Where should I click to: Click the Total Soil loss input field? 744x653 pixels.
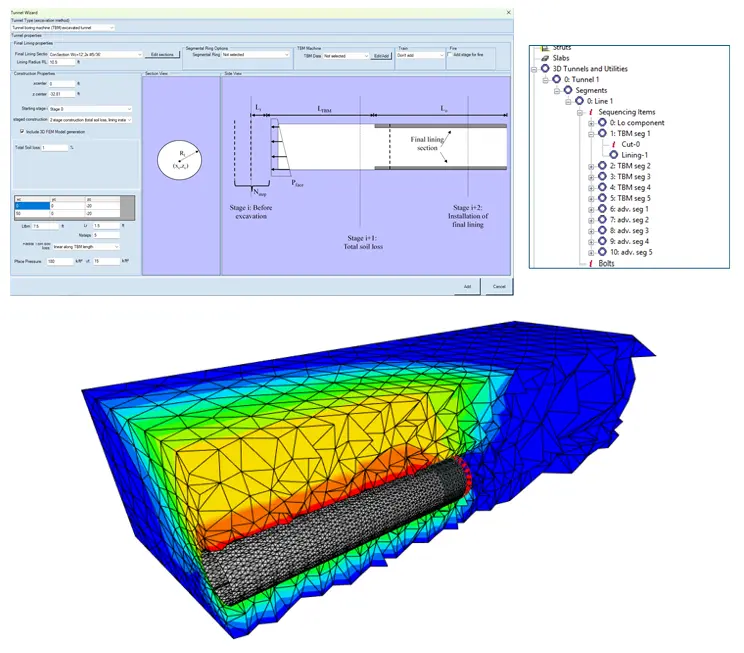click(55, 148)
